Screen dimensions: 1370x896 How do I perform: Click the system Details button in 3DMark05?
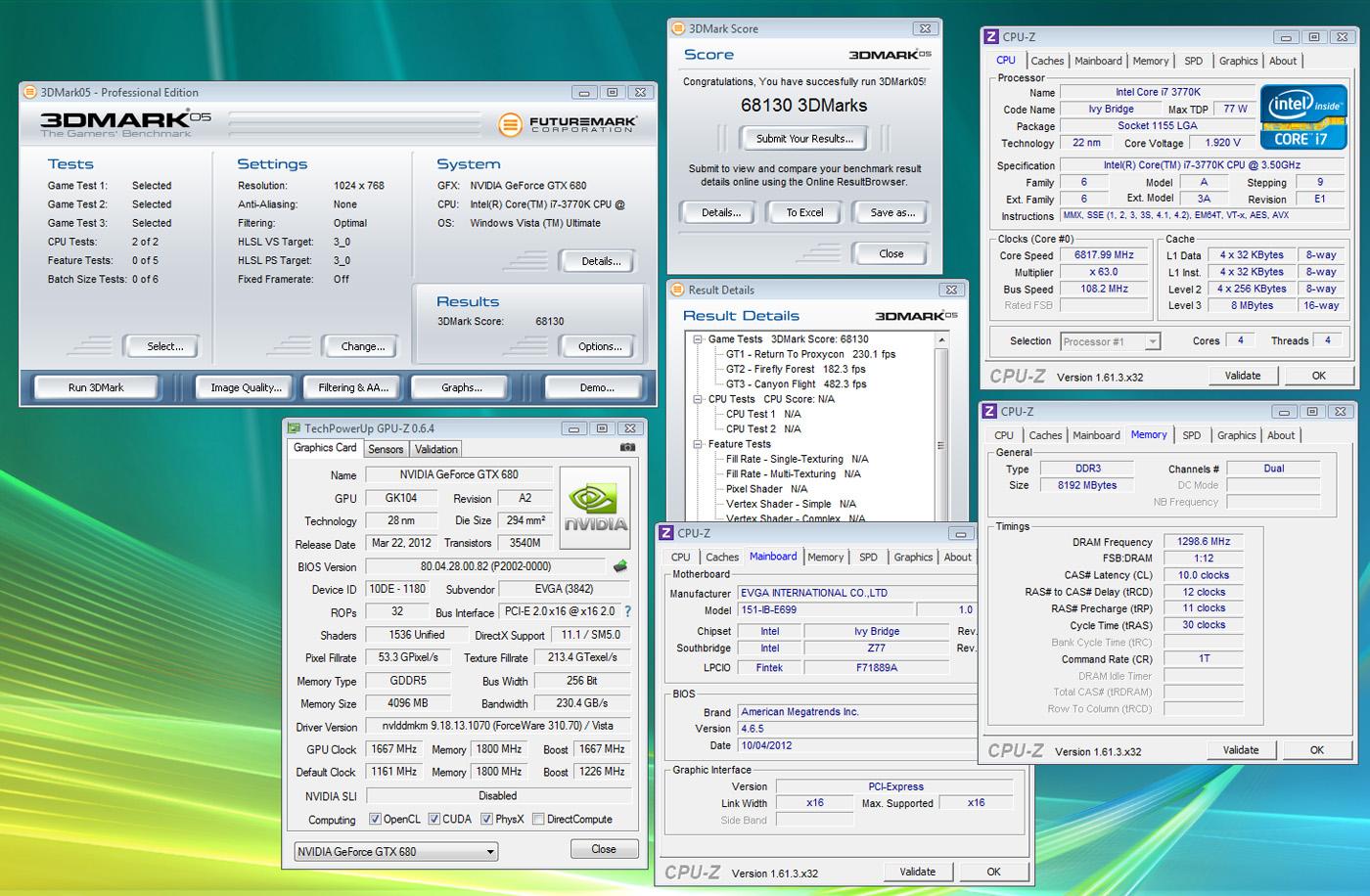click(601, 261)
